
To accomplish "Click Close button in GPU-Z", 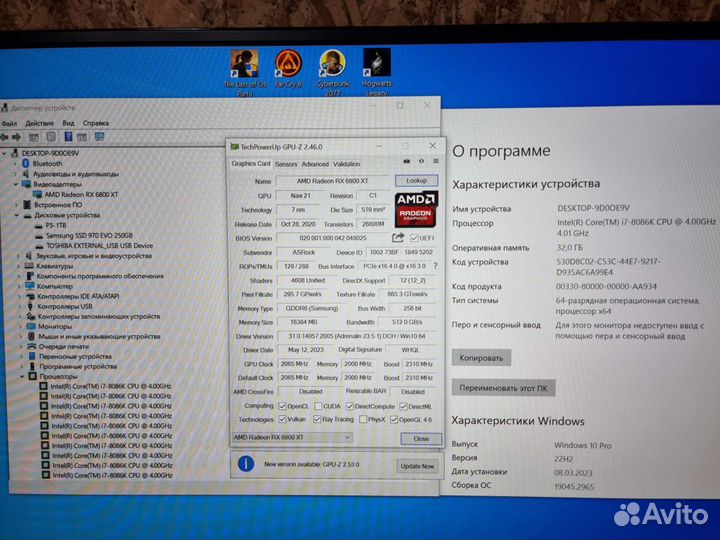I will coord(421,439).
